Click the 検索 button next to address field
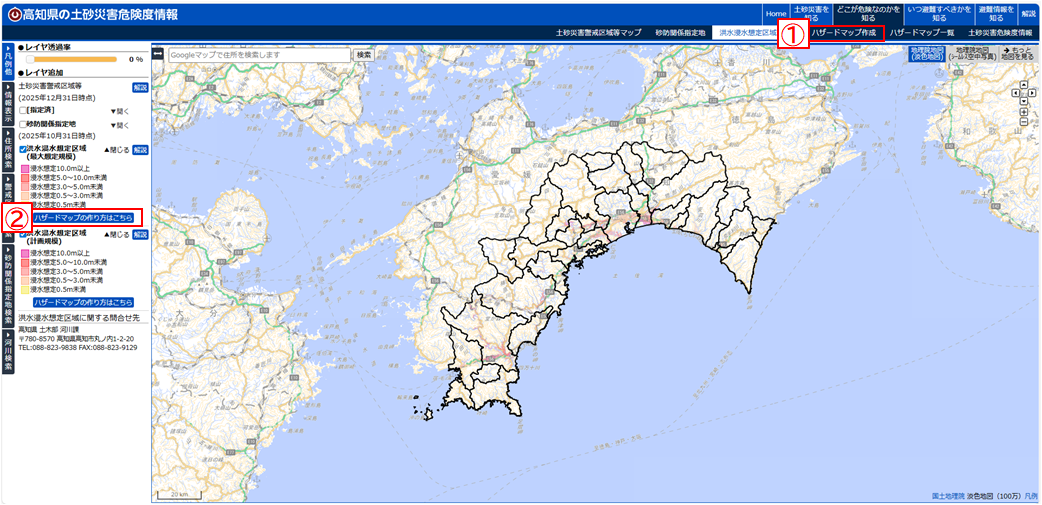Image resolution: width=1042 pixels, height=505 pixels. point(364,55)
